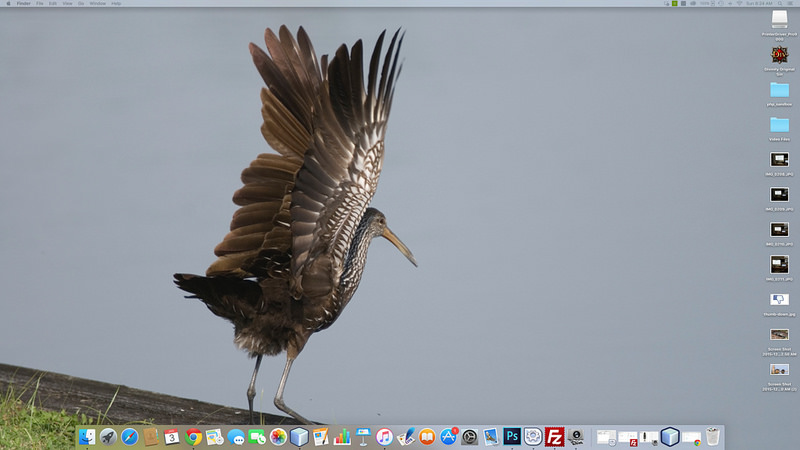Launch Keynote podium icon in Dock
The image size is (800, 450).
[363, 437]
